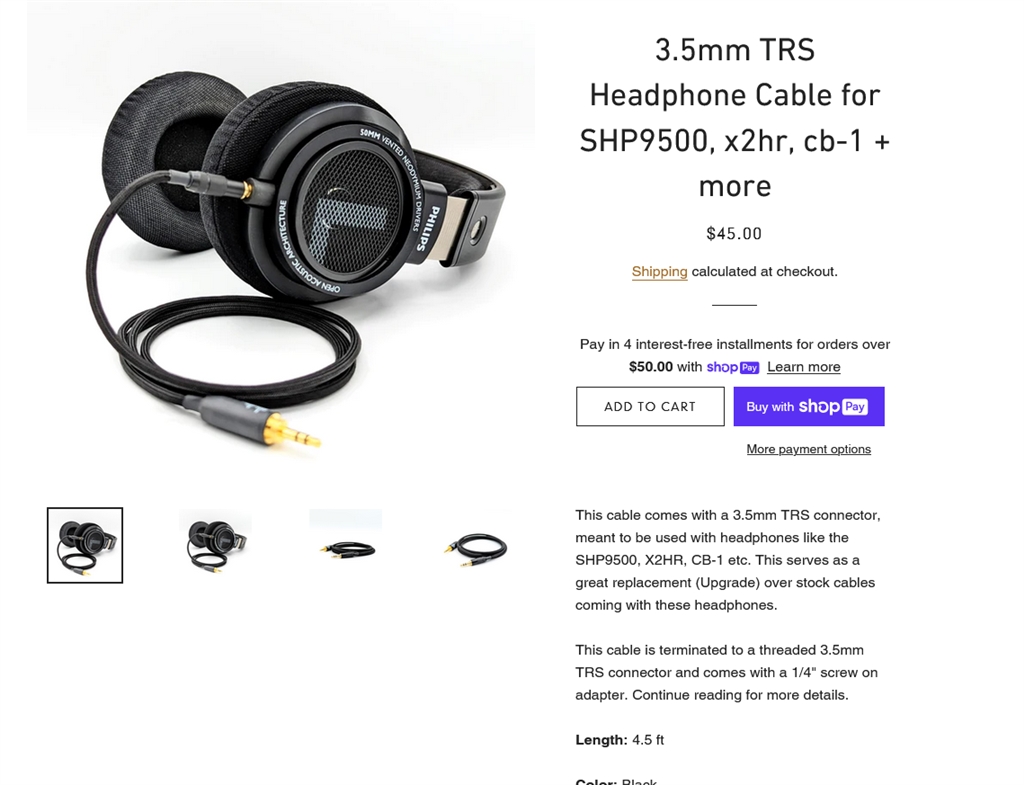The height and width of the screenshot is (785, 1024).
Task: Open More payment options link
Action: [808, 449]
